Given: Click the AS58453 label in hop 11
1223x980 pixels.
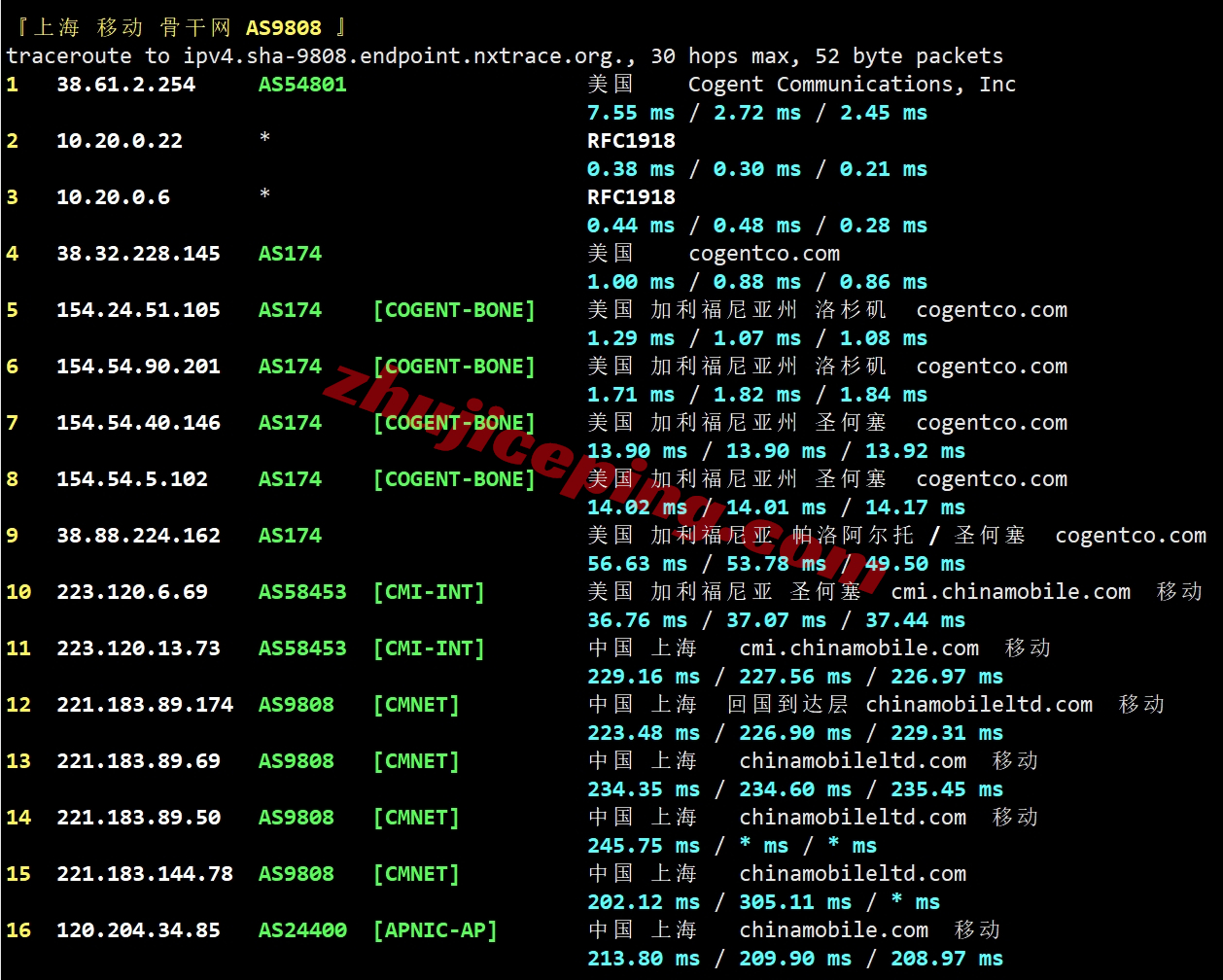Looking at the screenshot, I should (302, 648).
